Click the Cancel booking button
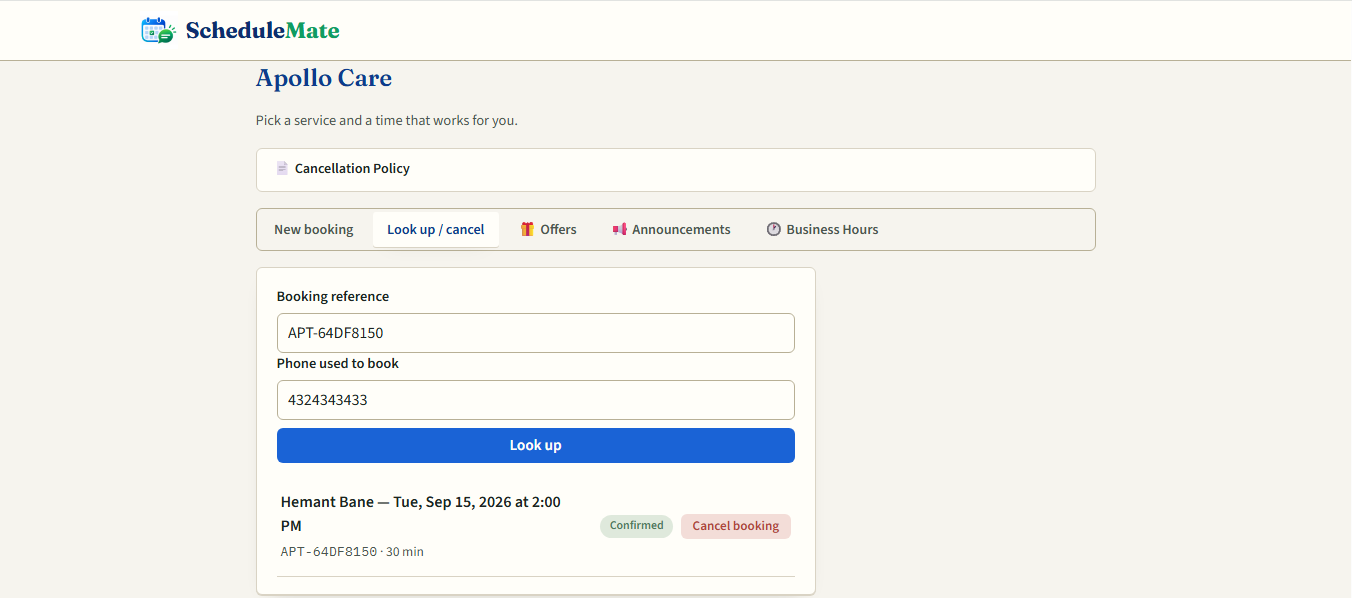 (736, 526)
